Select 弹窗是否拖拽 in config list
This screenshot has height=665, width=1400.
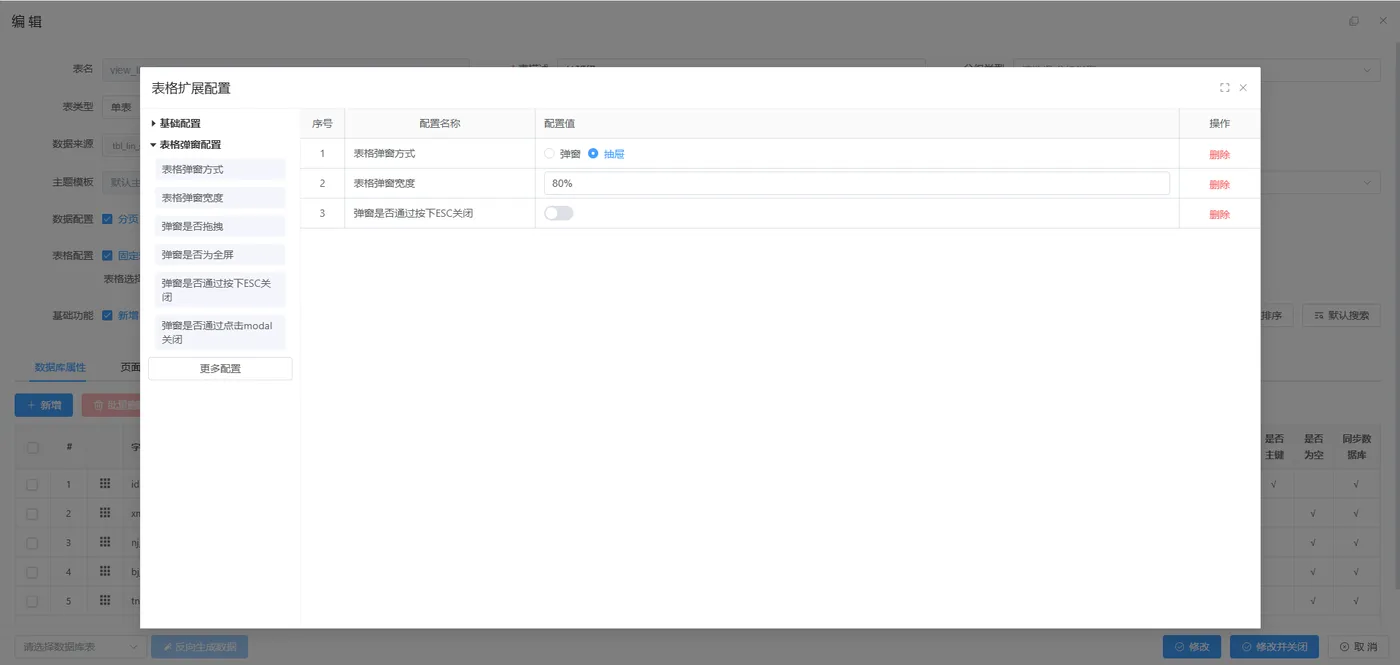220,226
